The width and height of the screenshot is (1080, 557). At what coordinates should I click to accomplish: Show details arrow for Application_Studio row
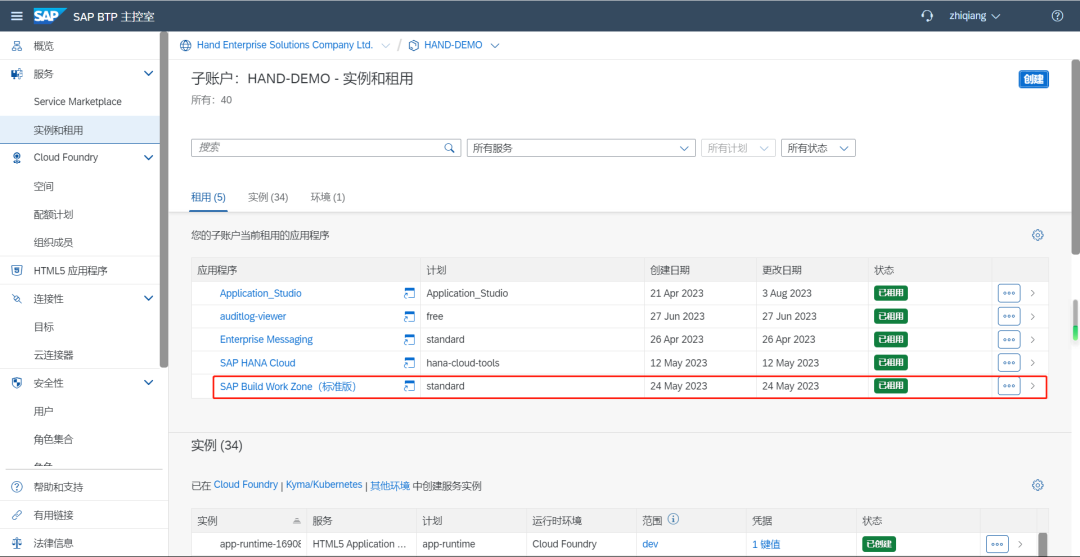1032,293
